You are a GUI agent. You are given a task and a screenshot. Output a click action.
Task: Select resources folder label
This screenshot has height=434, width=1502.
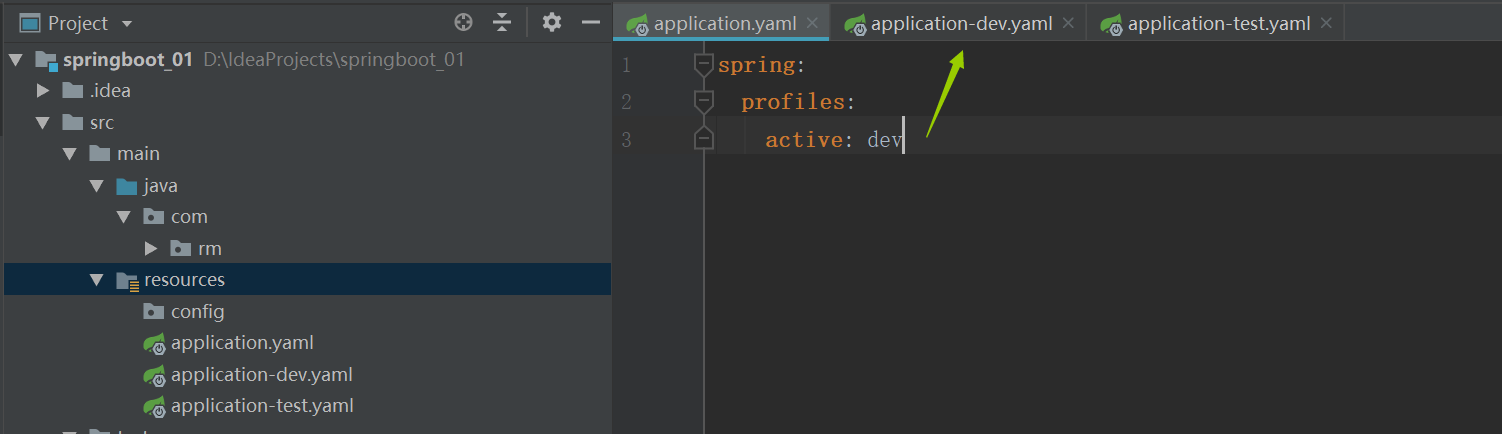click(x=185, y=280)
